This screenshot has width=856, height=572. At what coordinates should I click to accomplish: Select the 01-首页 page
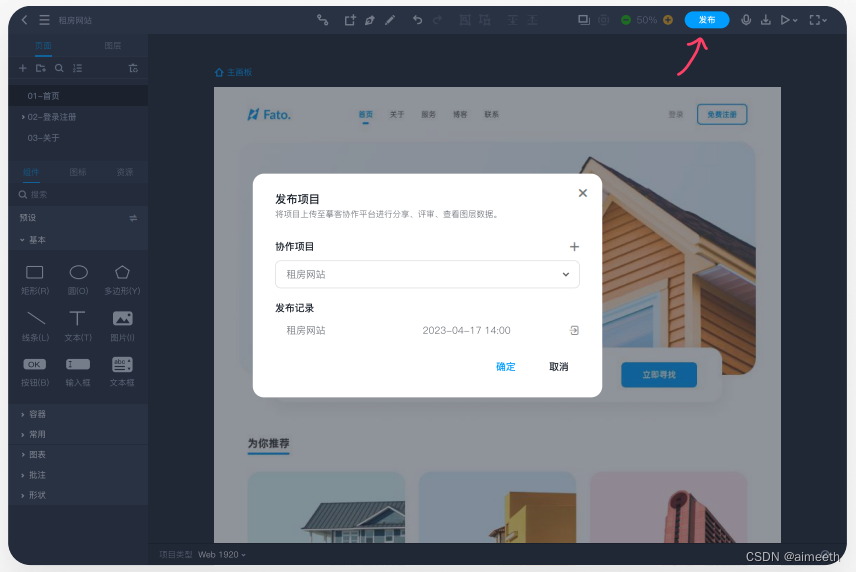coord(78,96)
